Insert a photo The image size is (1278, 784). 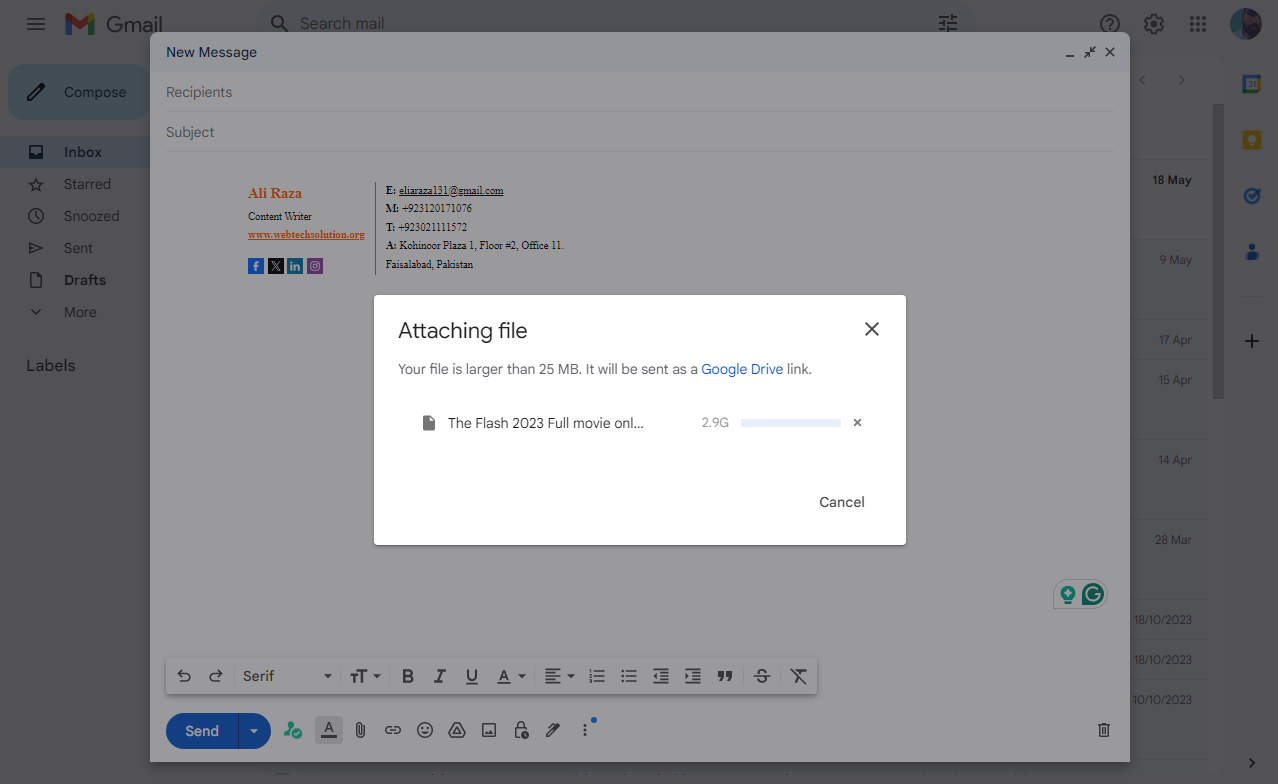tap(489, 730)
